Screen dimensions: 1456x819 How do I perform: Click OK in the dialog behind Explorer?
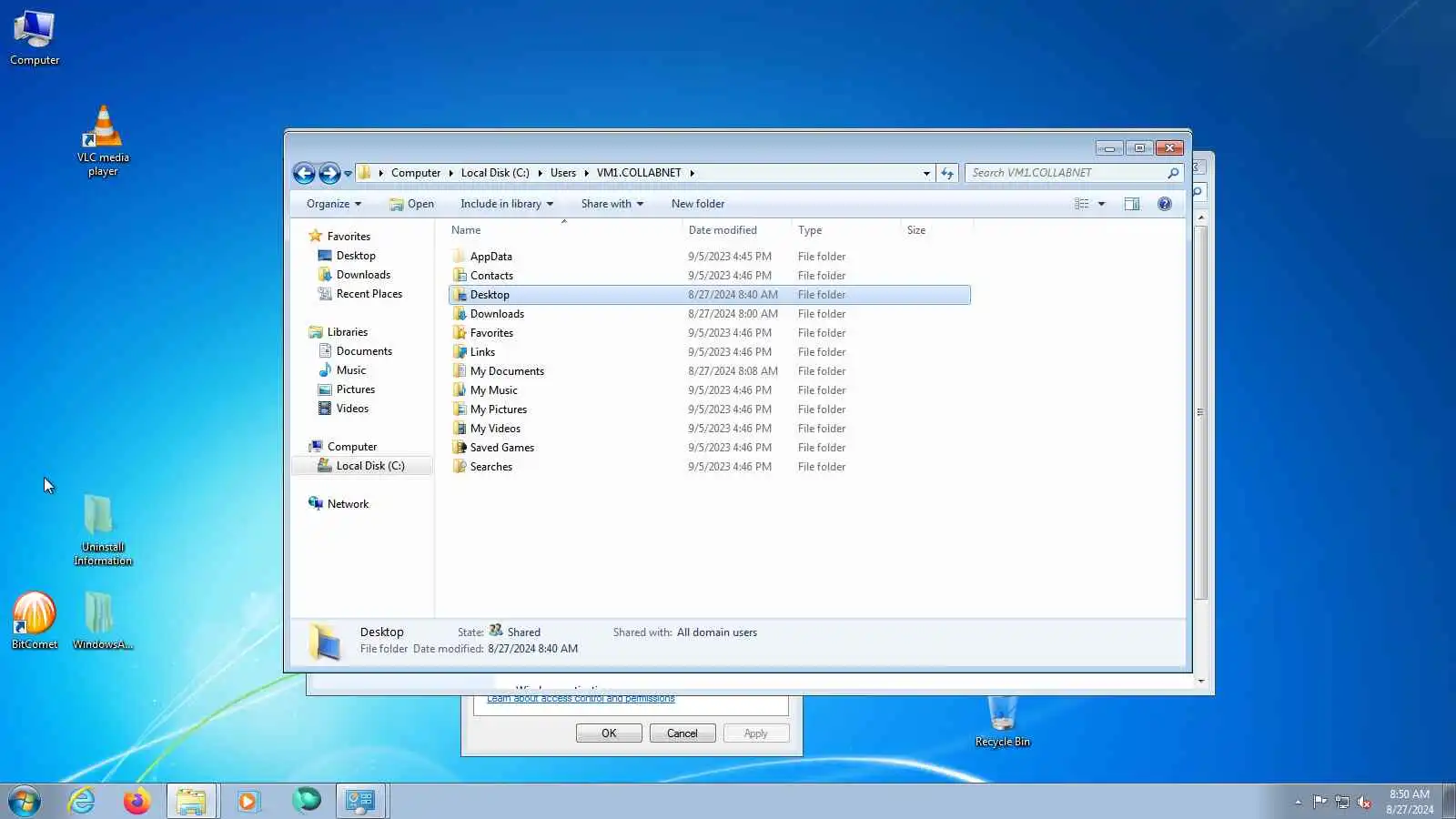tap(609, 733)
